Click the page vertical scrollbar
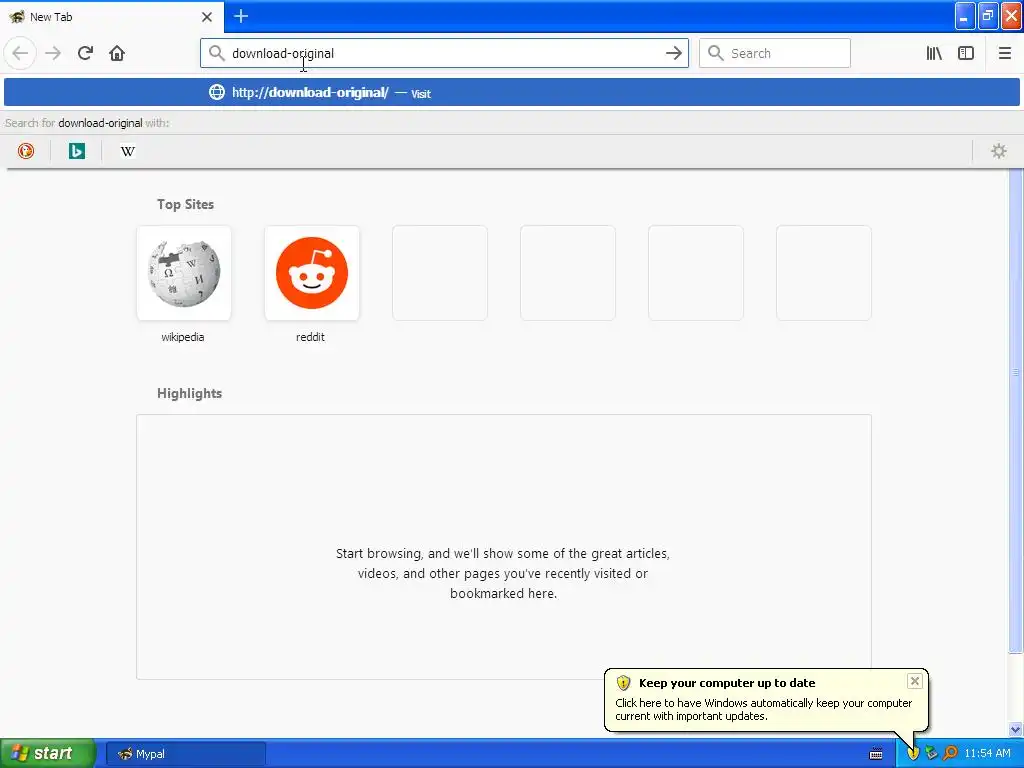The width and height of the screenshot is (1024, 768). pos(1015,410)
